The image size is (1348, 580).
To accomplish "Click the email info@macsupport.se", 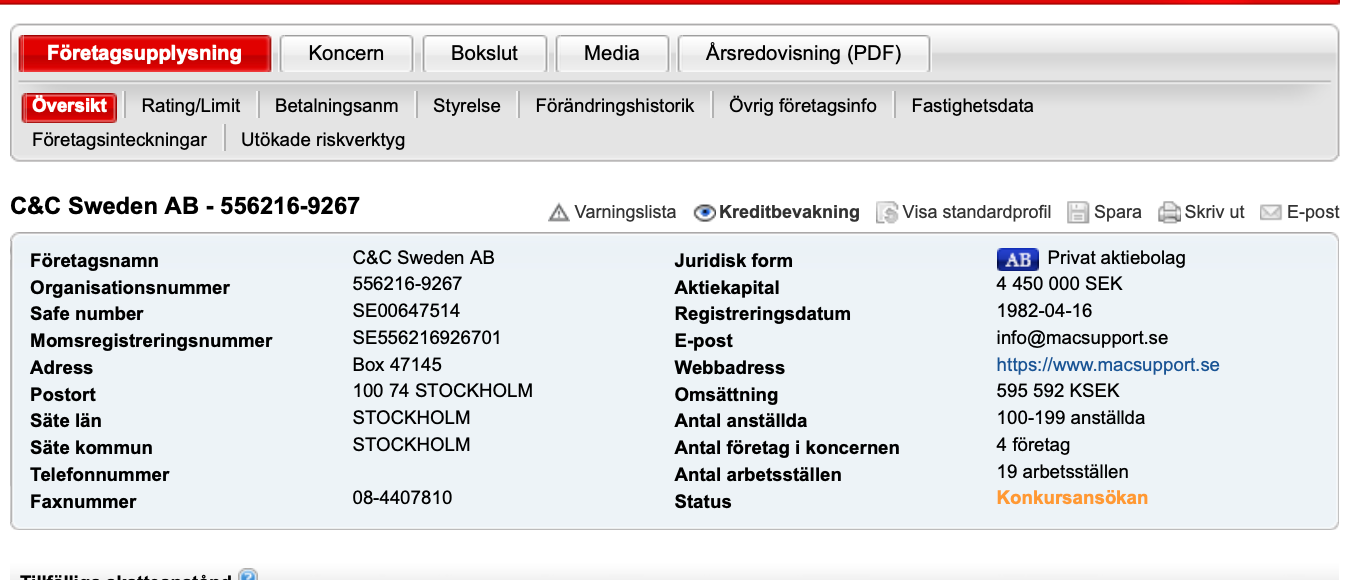I will coord(1083,338).
